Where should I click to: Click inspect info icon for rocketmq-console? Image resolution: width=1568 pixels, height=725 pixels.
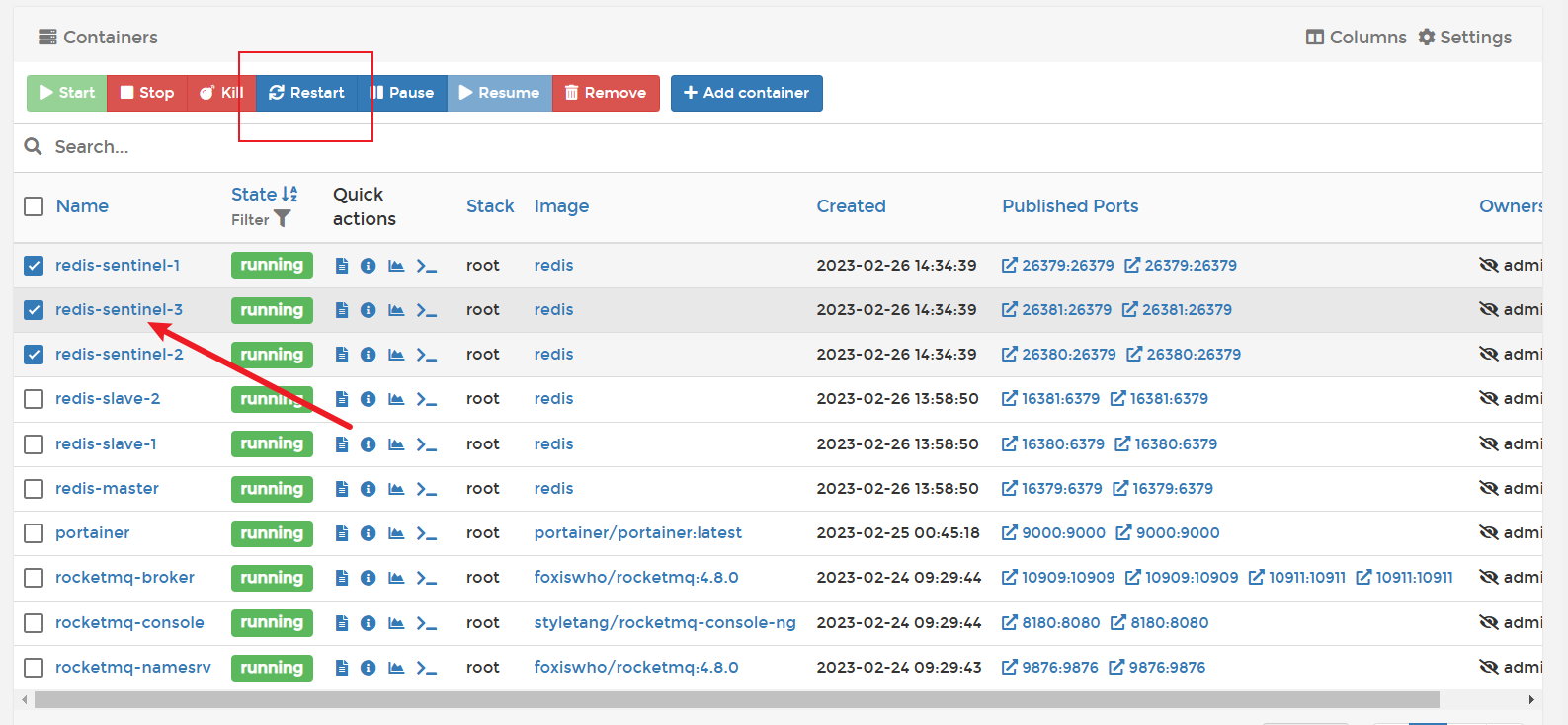click(x=368, y=623)
